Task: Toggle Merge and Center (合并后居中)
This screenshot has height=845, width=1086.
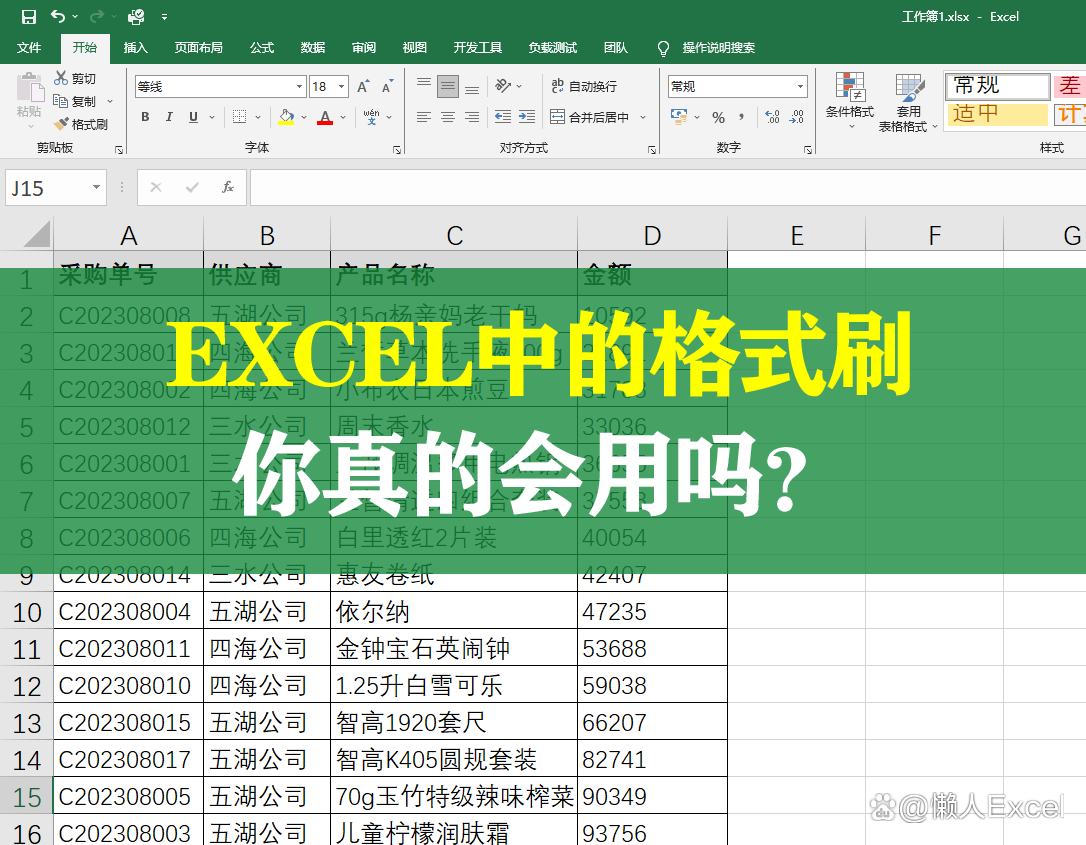Action: pos(590,117)
